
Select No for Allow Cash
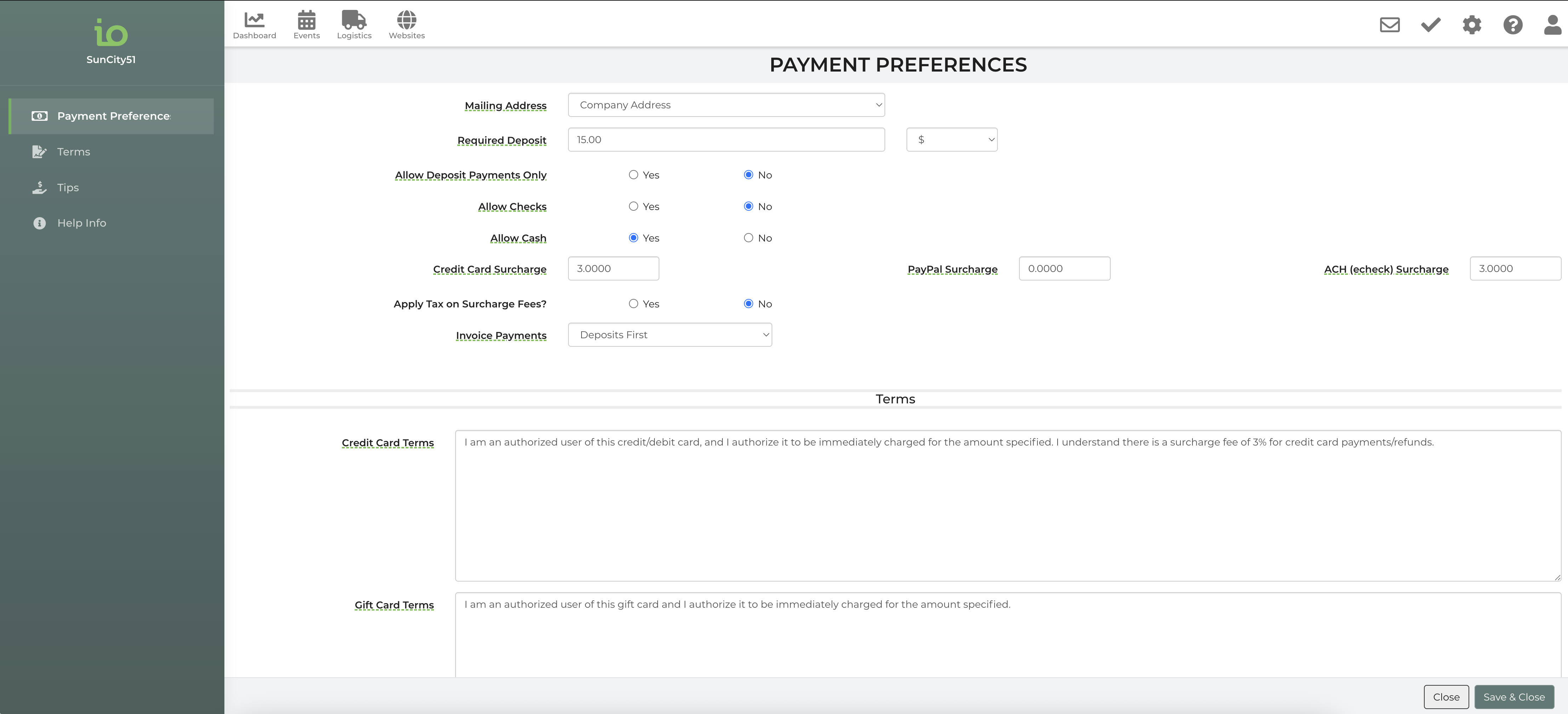click(x=748, y=238)
